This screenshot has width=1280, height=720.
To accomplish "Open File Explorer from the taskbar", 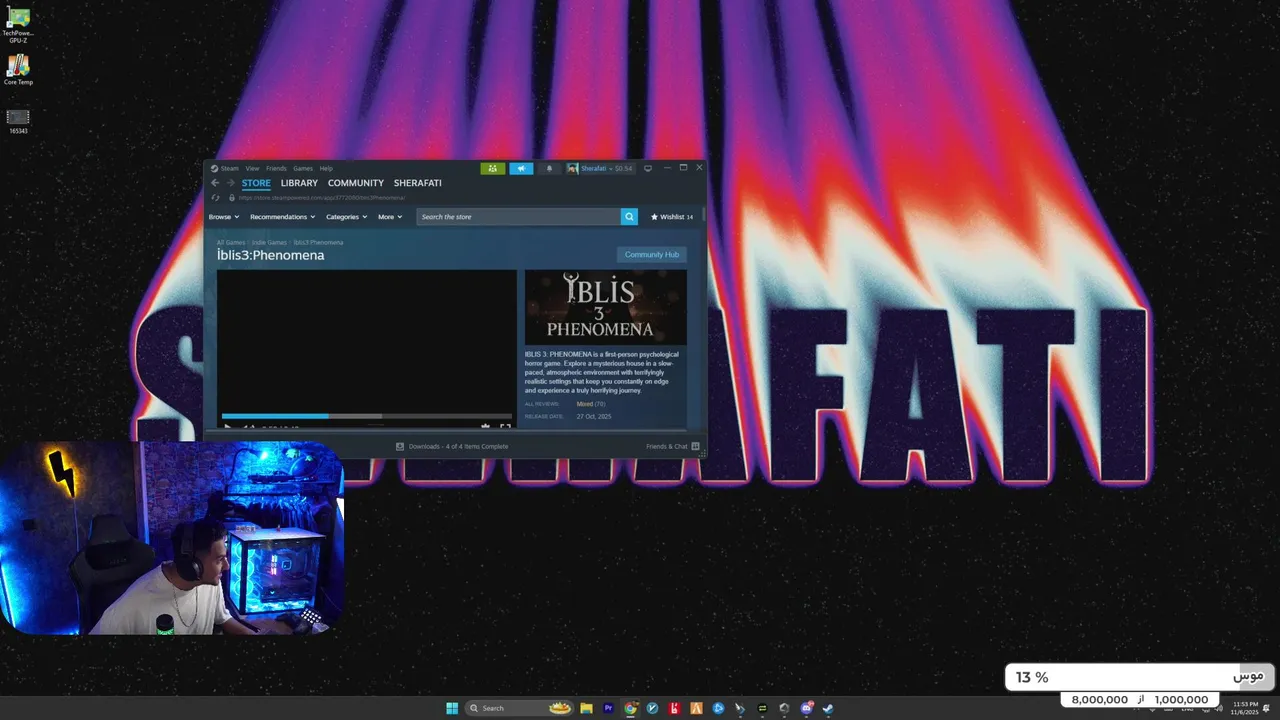I will pos(587,708).
